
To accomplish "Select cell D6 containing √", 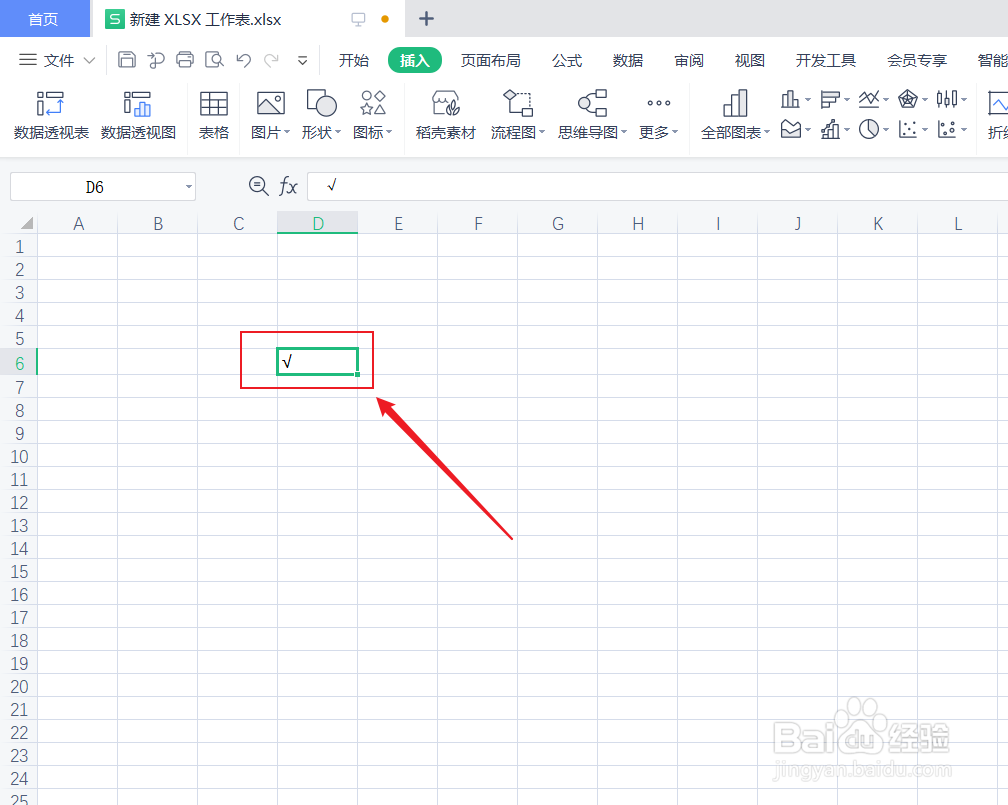I will tap(318, 361).
